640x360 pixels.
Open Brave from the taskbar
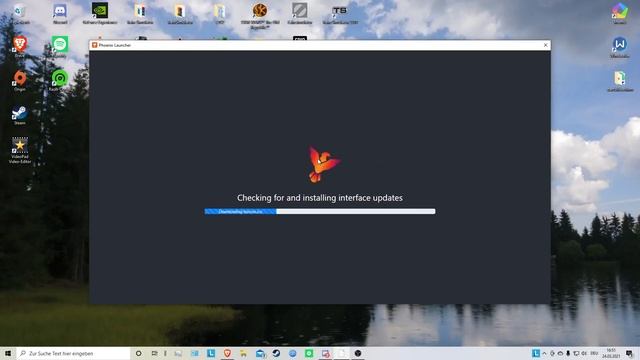(x=227, y=353)
